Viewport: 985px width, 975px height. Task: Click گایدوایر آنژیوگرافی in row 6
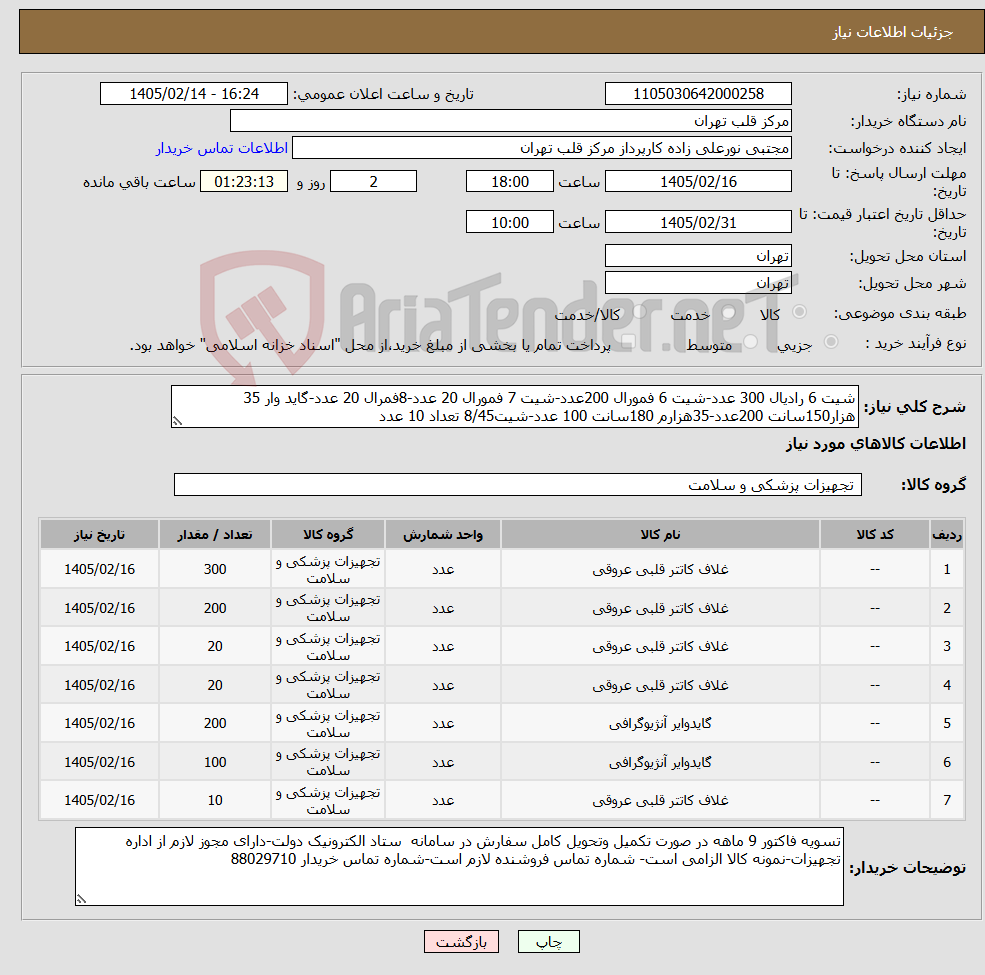660,762
